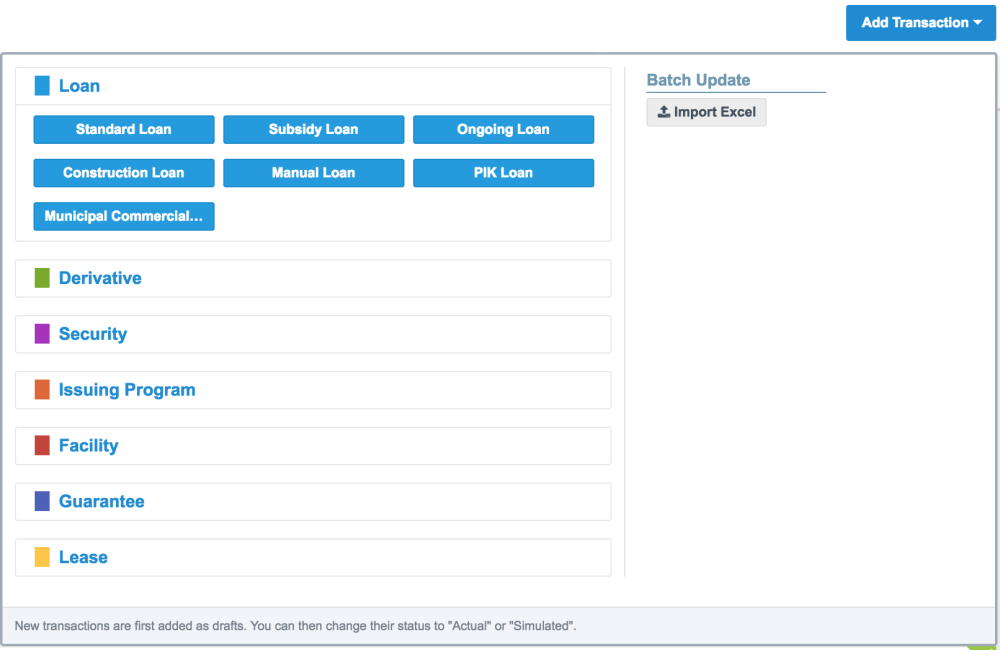
Task: Collapse the Loan section header
Action: (313, 86)
